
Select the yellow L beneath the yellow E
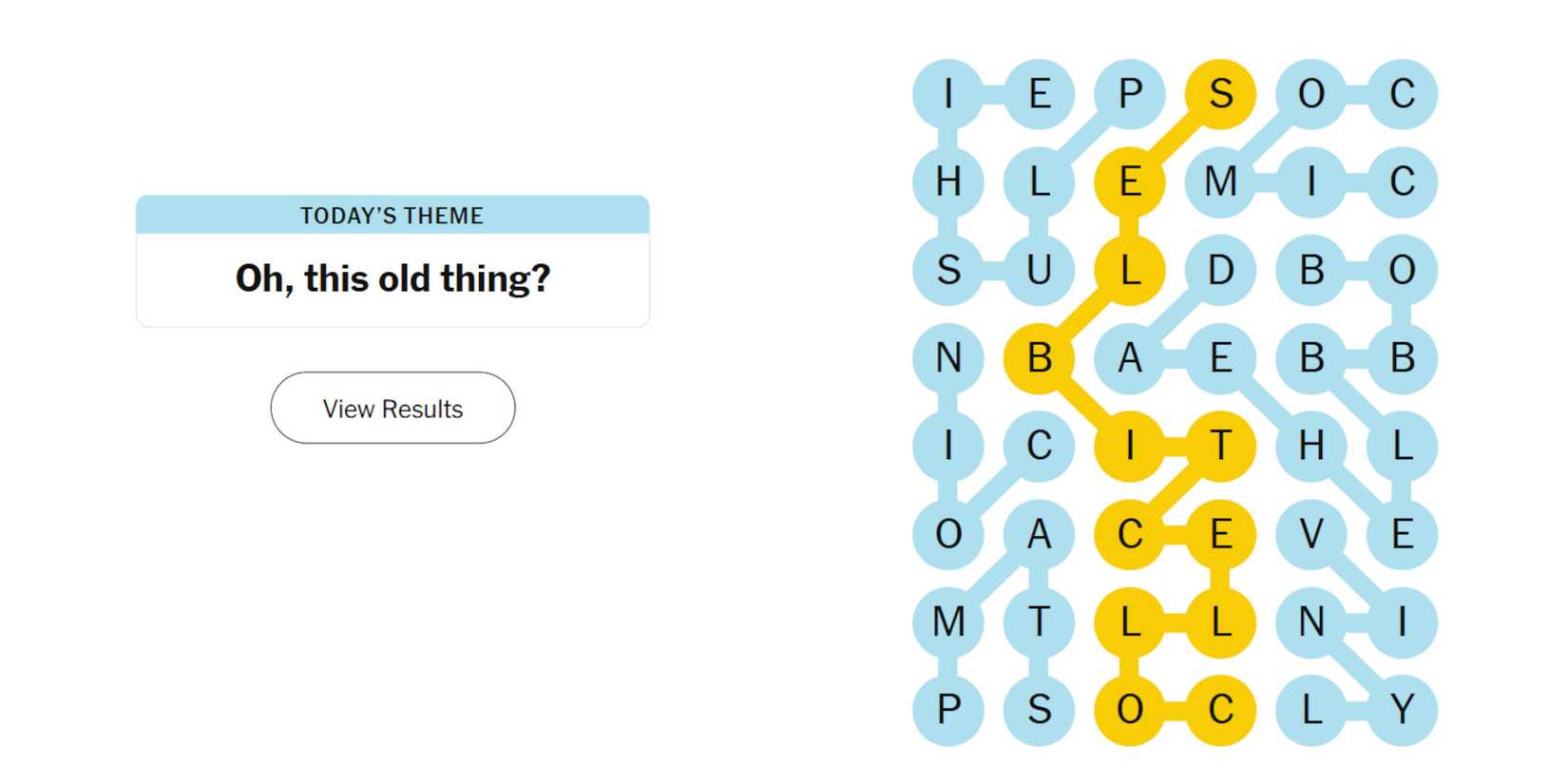point(1131,271)
